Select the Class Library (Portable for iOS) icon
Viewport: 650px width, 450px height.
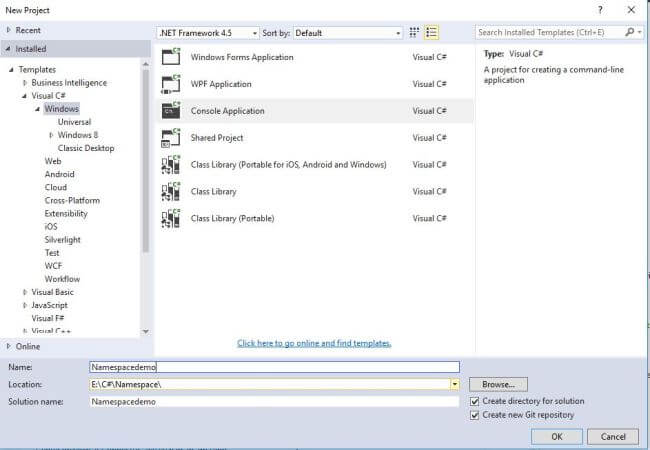pos(171,165)
